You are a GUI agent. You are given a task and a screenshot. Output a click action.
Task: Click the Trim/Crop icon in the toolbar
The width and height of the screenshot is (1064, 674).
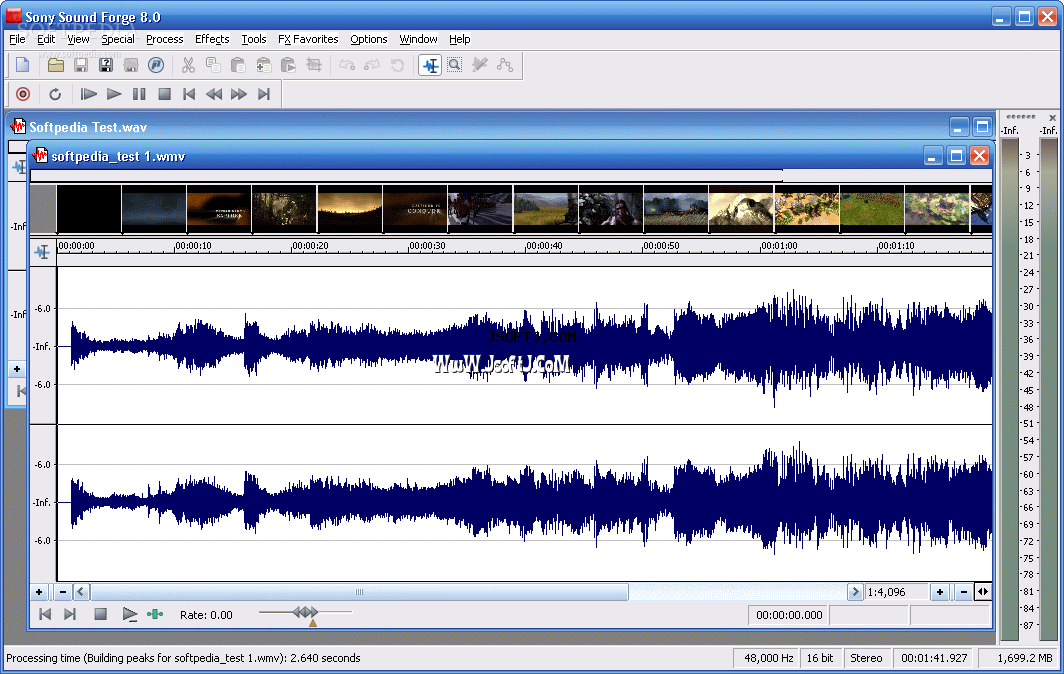point(314,65)
